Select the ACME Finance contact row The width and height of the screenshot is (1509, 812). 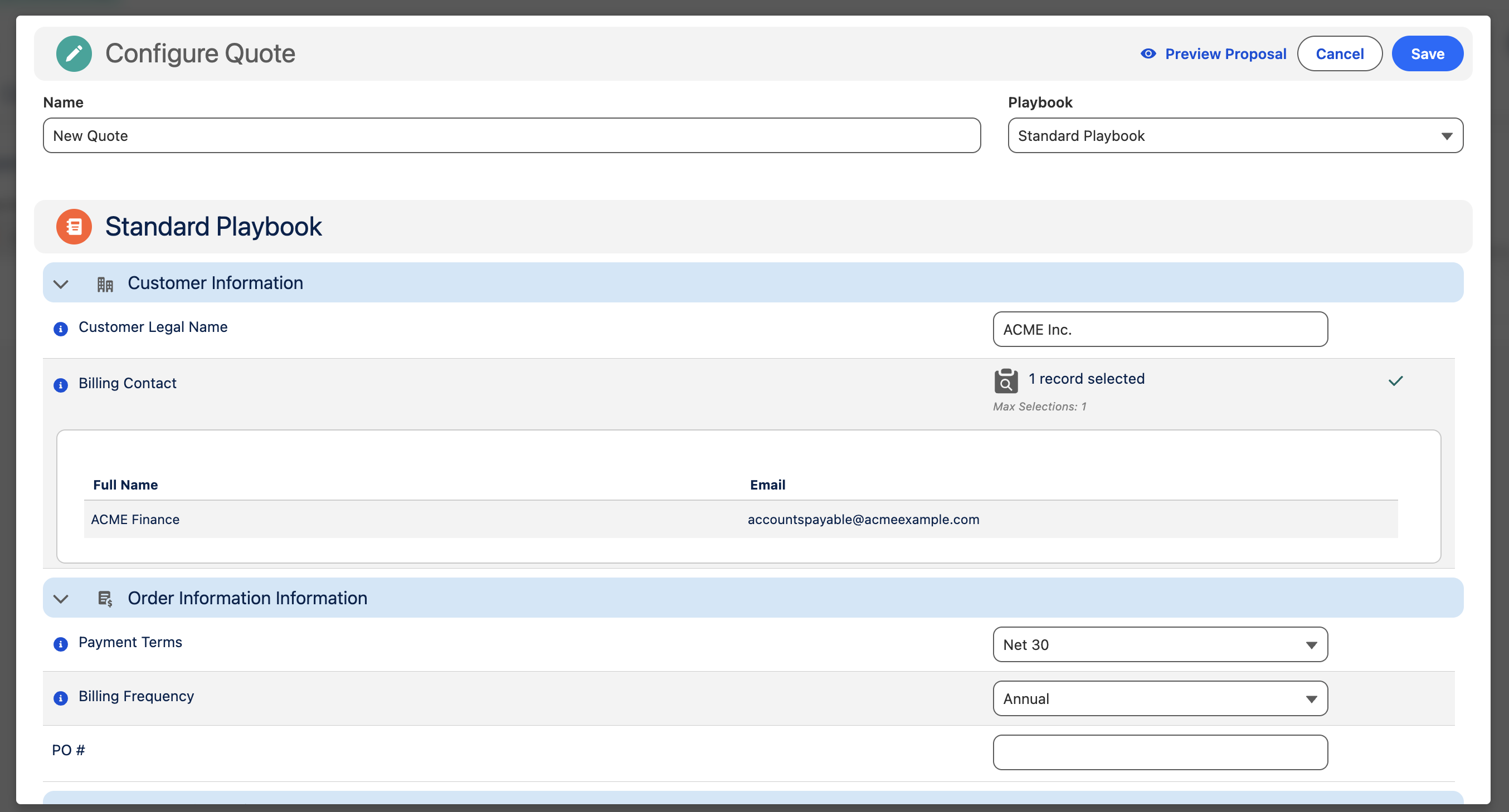741,519
